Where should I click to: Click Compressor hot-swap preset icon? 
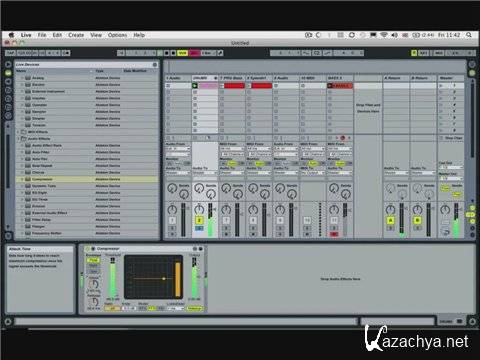click(x=195, y=249)
